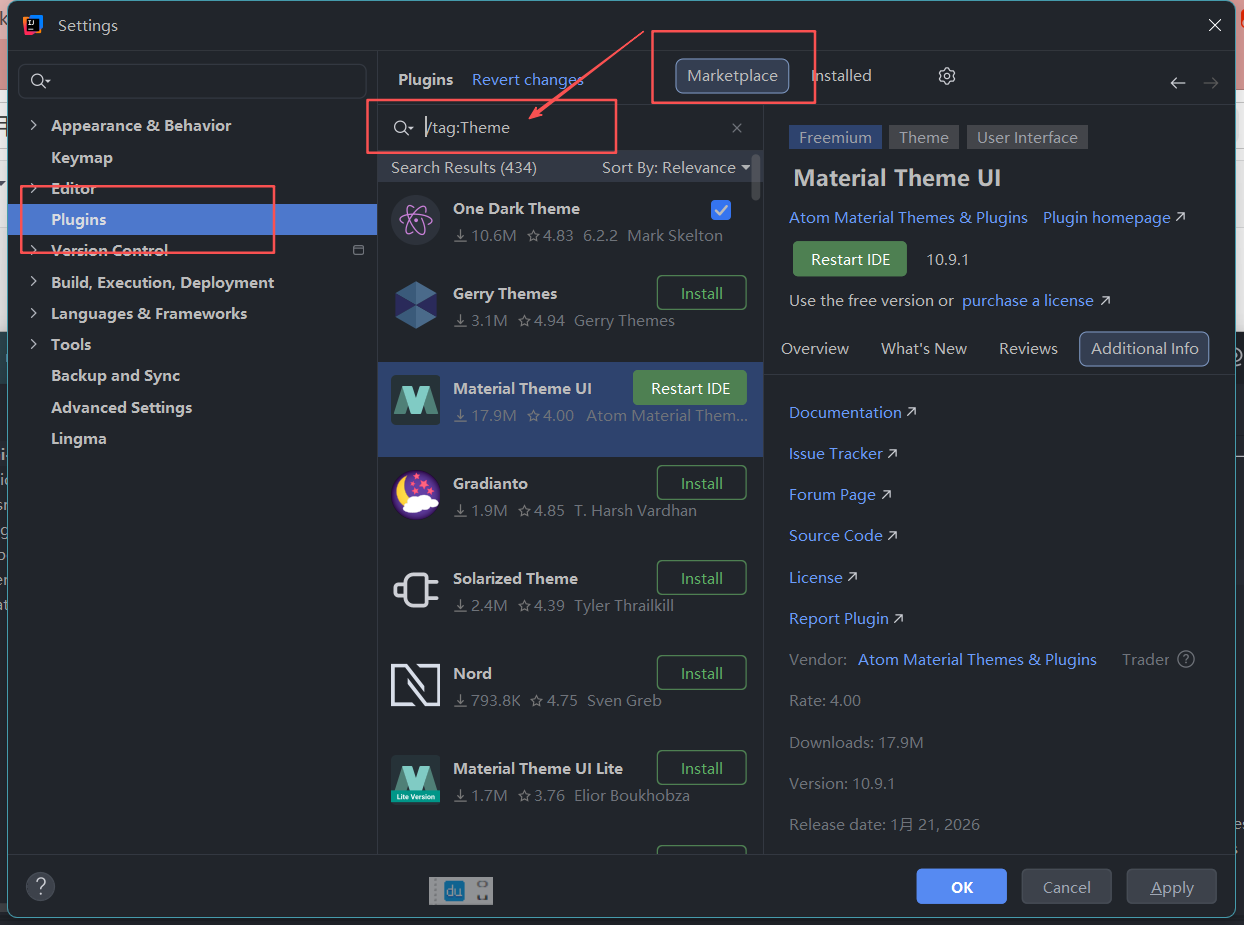Click the plugin search magnifier icon
Screen dimensions: 1244x925
[x=403, y=128]
